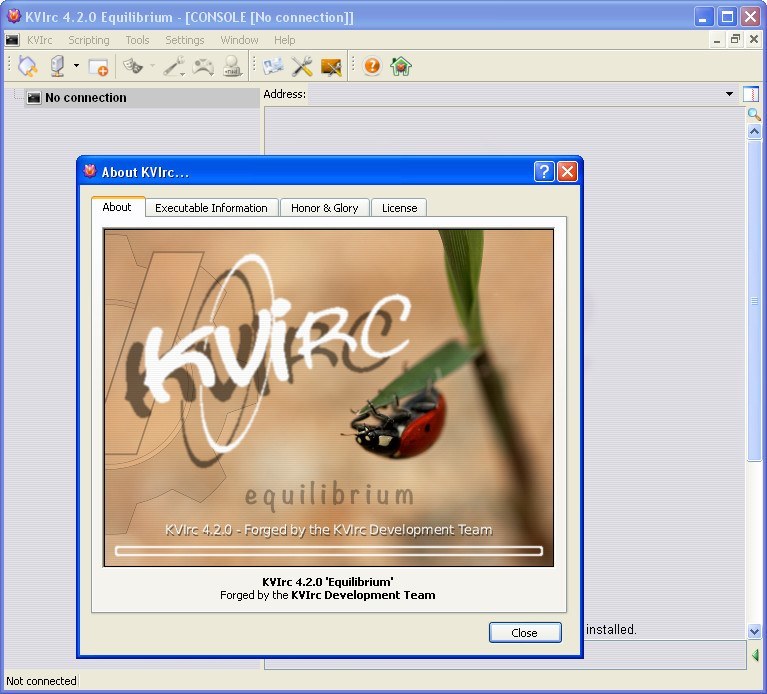Open the Window menu
The image size is (767, 694).
239,40
